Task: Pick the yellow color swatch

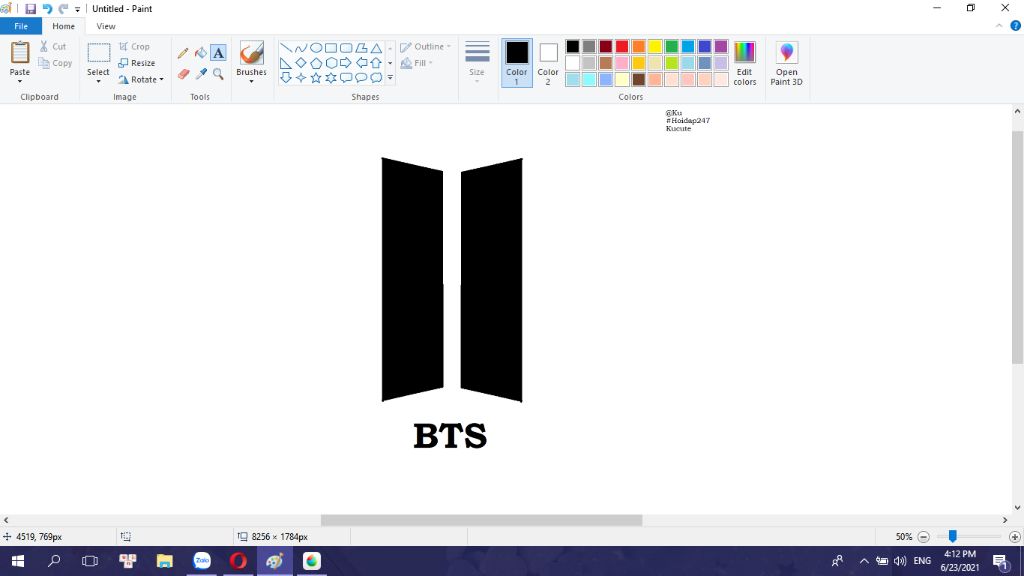Action: coord(655,46)
